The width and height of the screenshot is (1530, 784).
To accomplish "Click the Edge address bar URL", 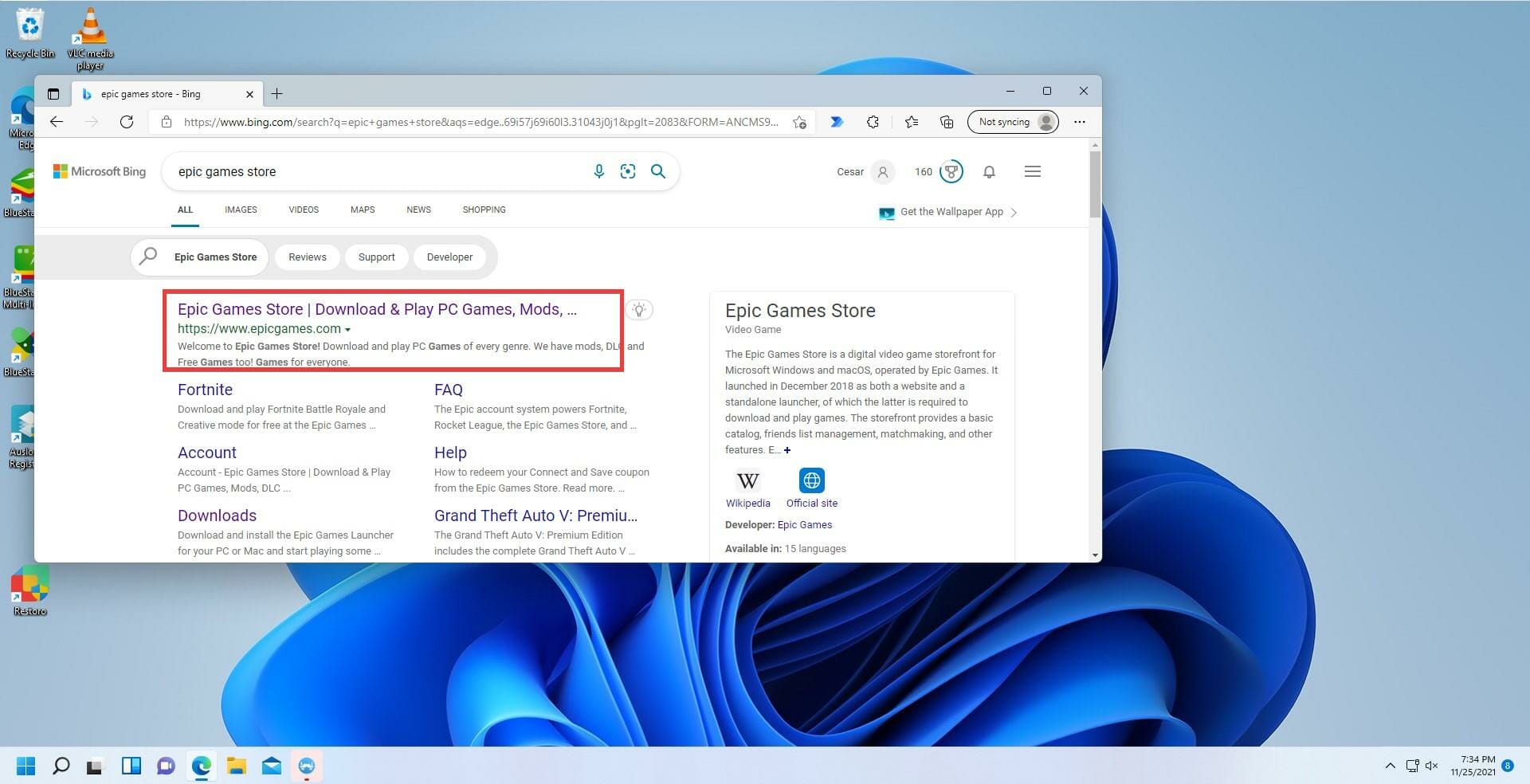I will (x=481, y=122).
